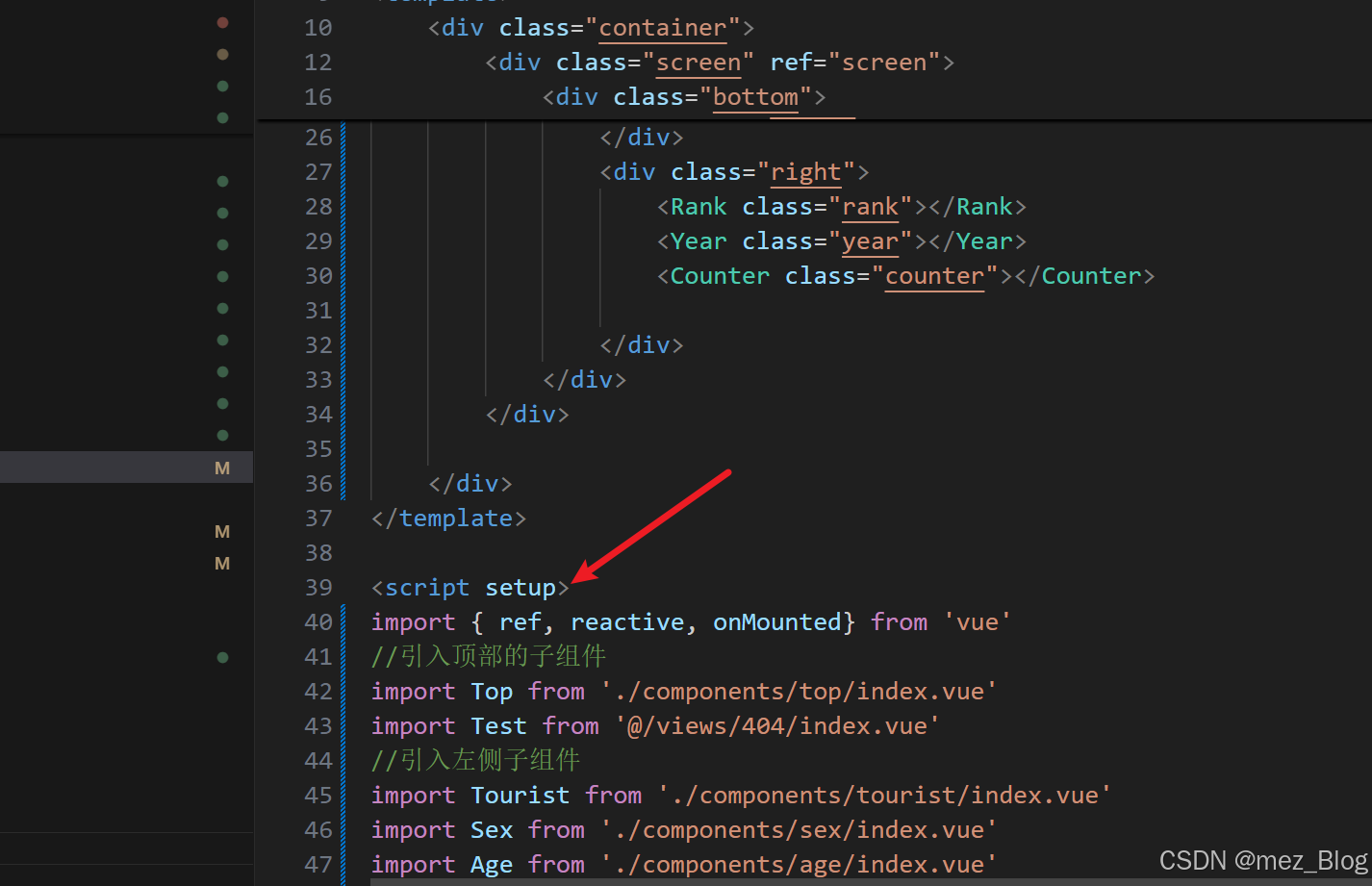Viewport: 1372px width, 886px height.
Task: Select the highlighted explorer row marked M
Action: click(x=126, y=468)
